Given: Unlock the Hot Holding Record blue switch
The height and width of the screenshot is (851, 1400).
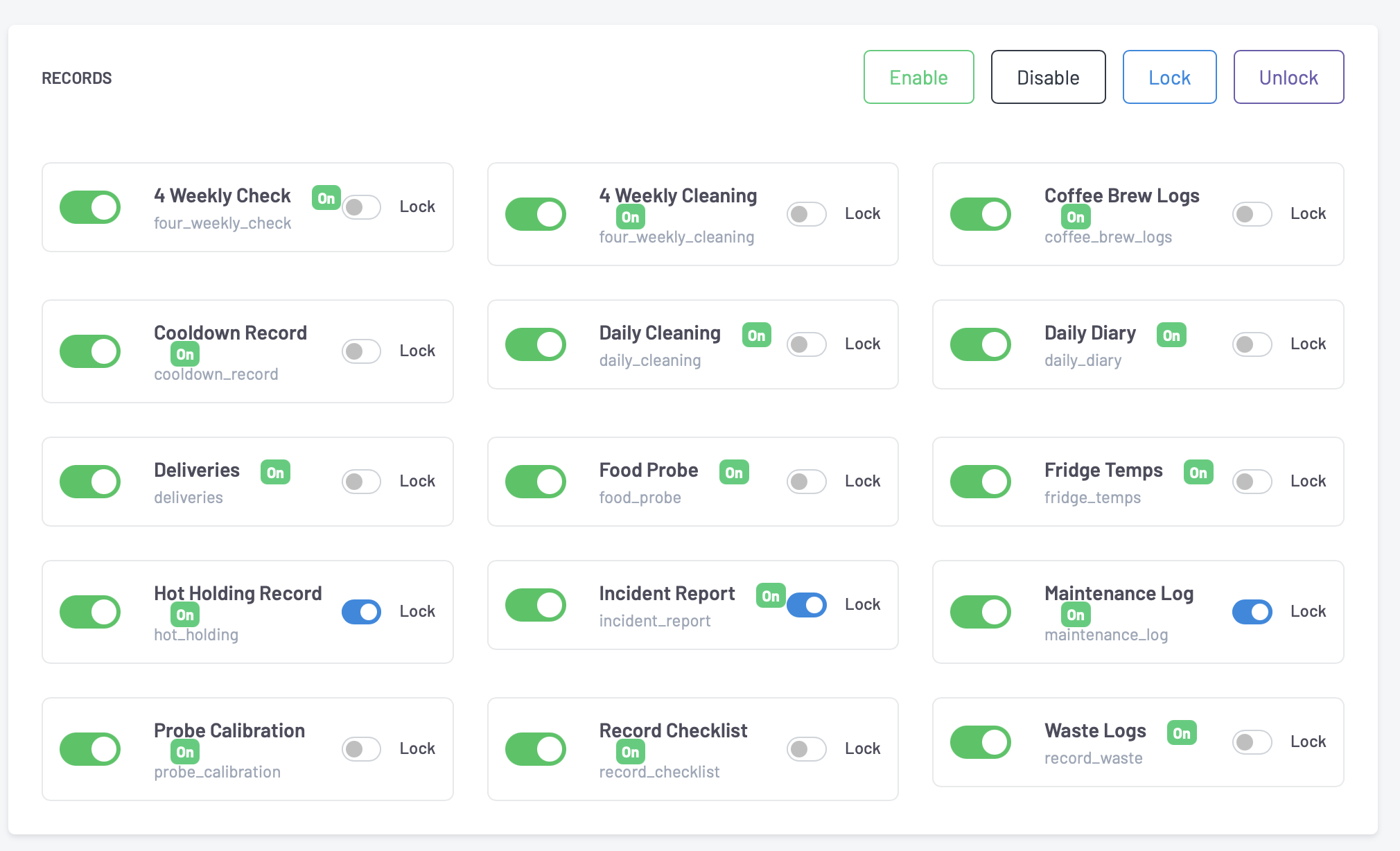Looking at the screenshot, I should (x=361, y=612).
